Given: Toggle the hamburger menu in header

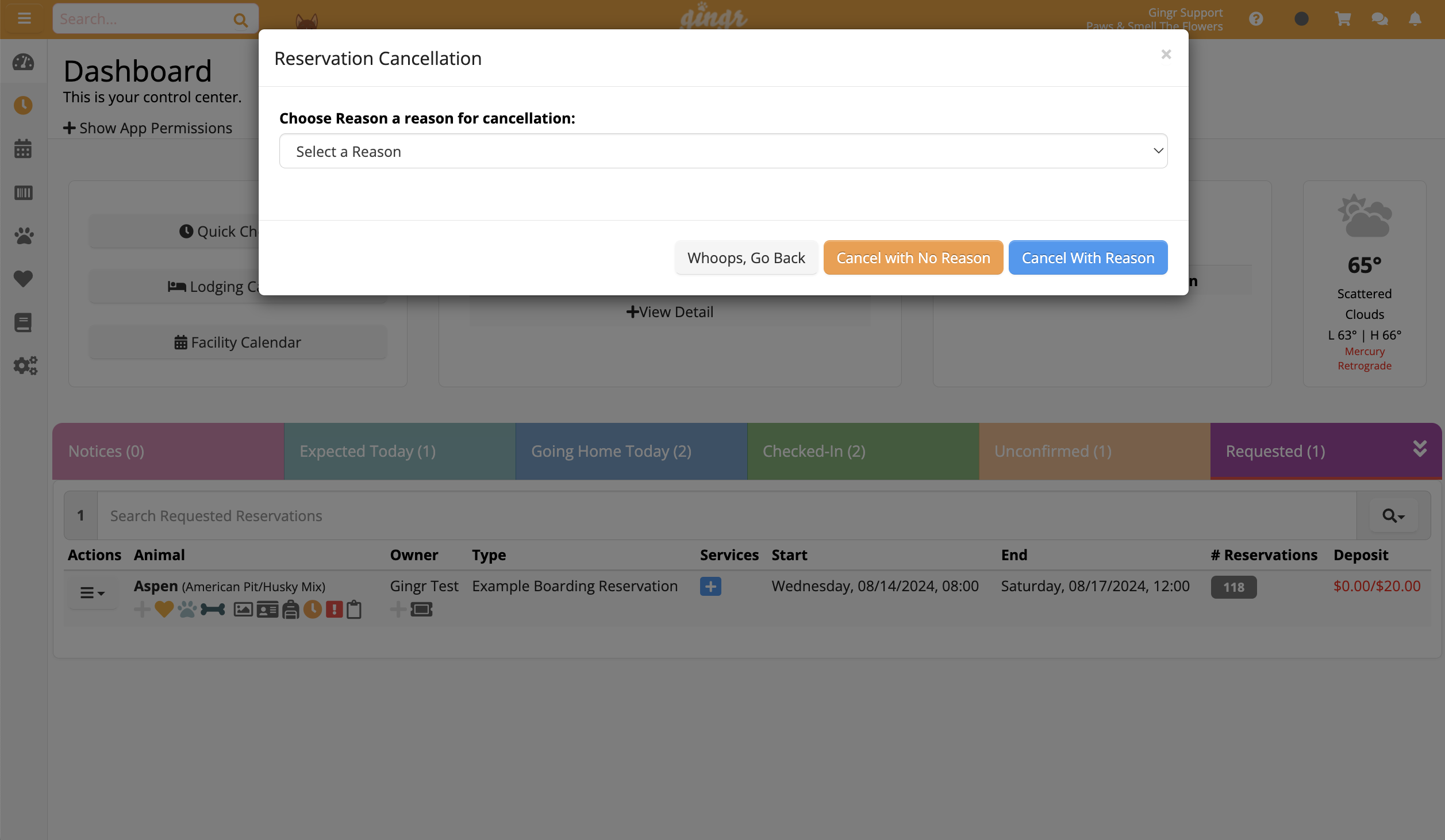Looking at the screenshot, I should (24, 19).
